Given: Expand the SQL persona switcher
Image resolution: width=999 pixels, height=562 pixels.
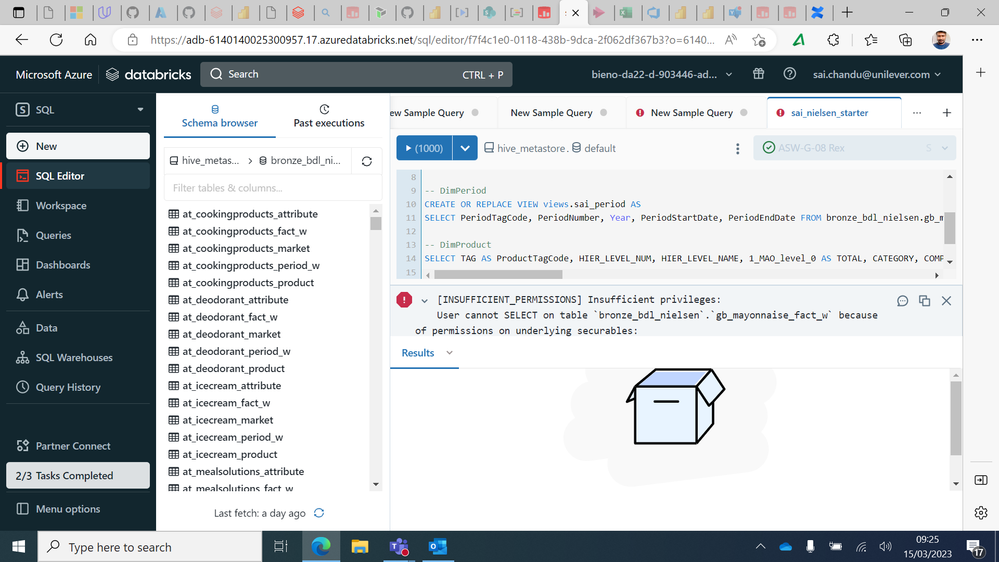Looking at the screenshot, I should (140, 109).
